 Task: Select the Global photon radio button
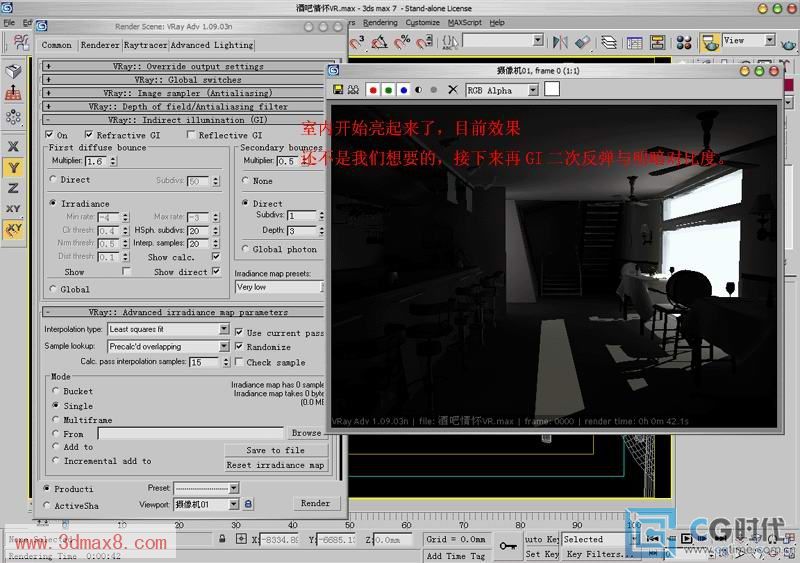tap(245, 249)
